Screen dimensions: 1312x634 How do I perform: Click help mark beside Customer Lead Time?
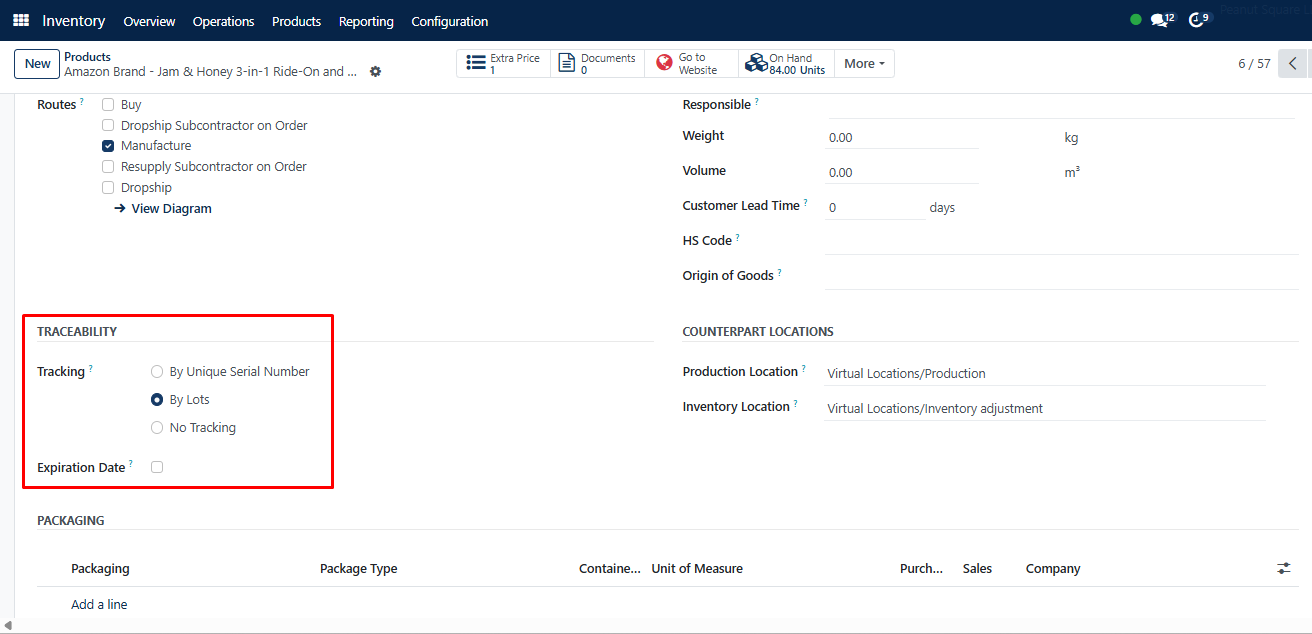pyautogui.click(x=805, y=202)
